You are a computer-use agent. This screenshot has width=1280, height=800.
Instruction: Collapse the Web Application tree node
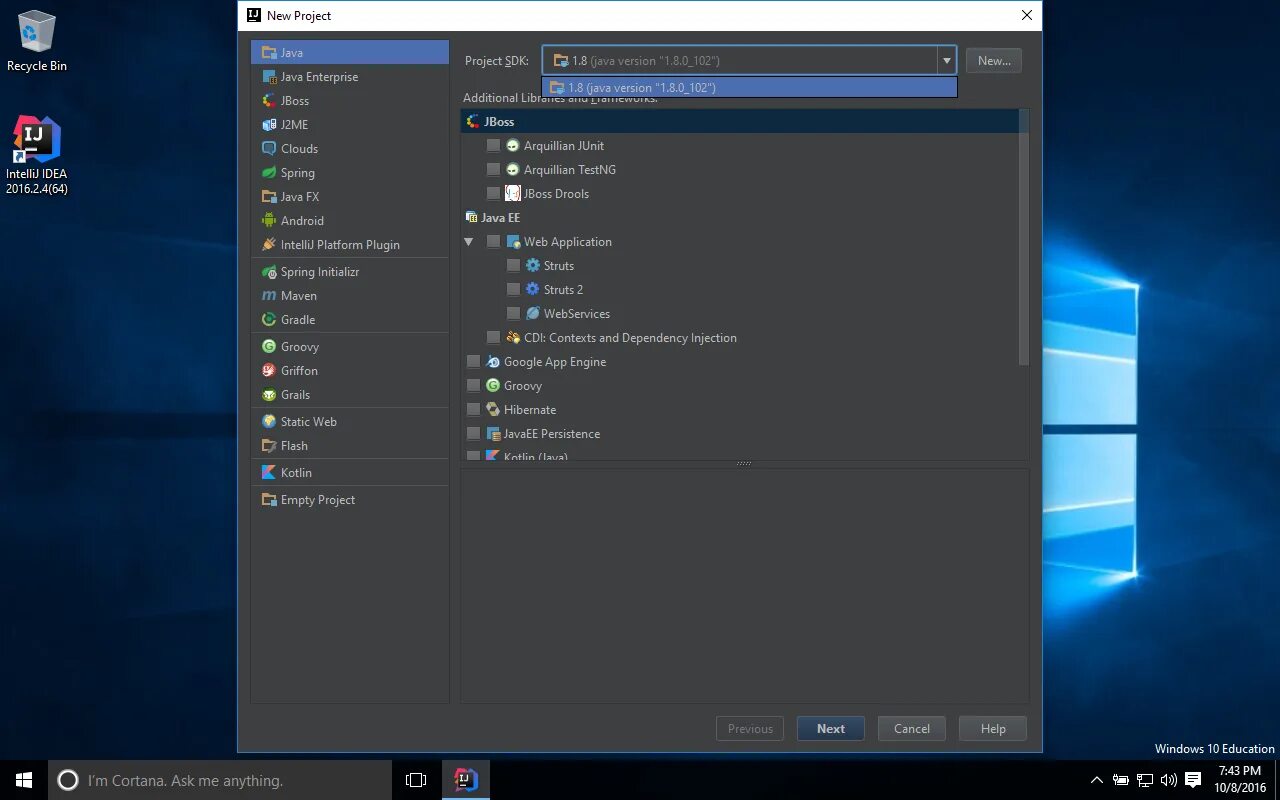(468, 241)
